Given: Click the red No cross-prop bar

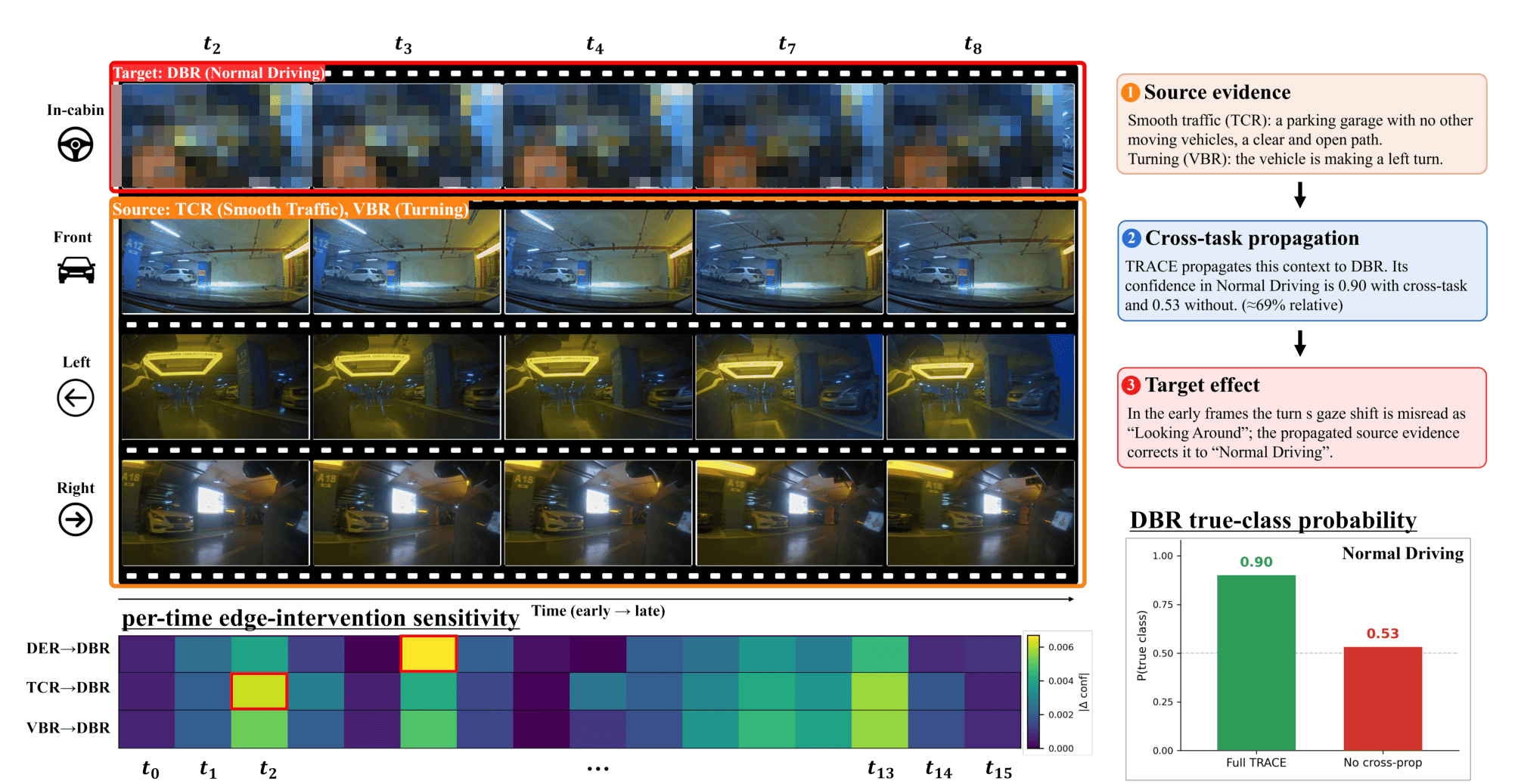Looking at the screenshot, I should [1383, 699].
